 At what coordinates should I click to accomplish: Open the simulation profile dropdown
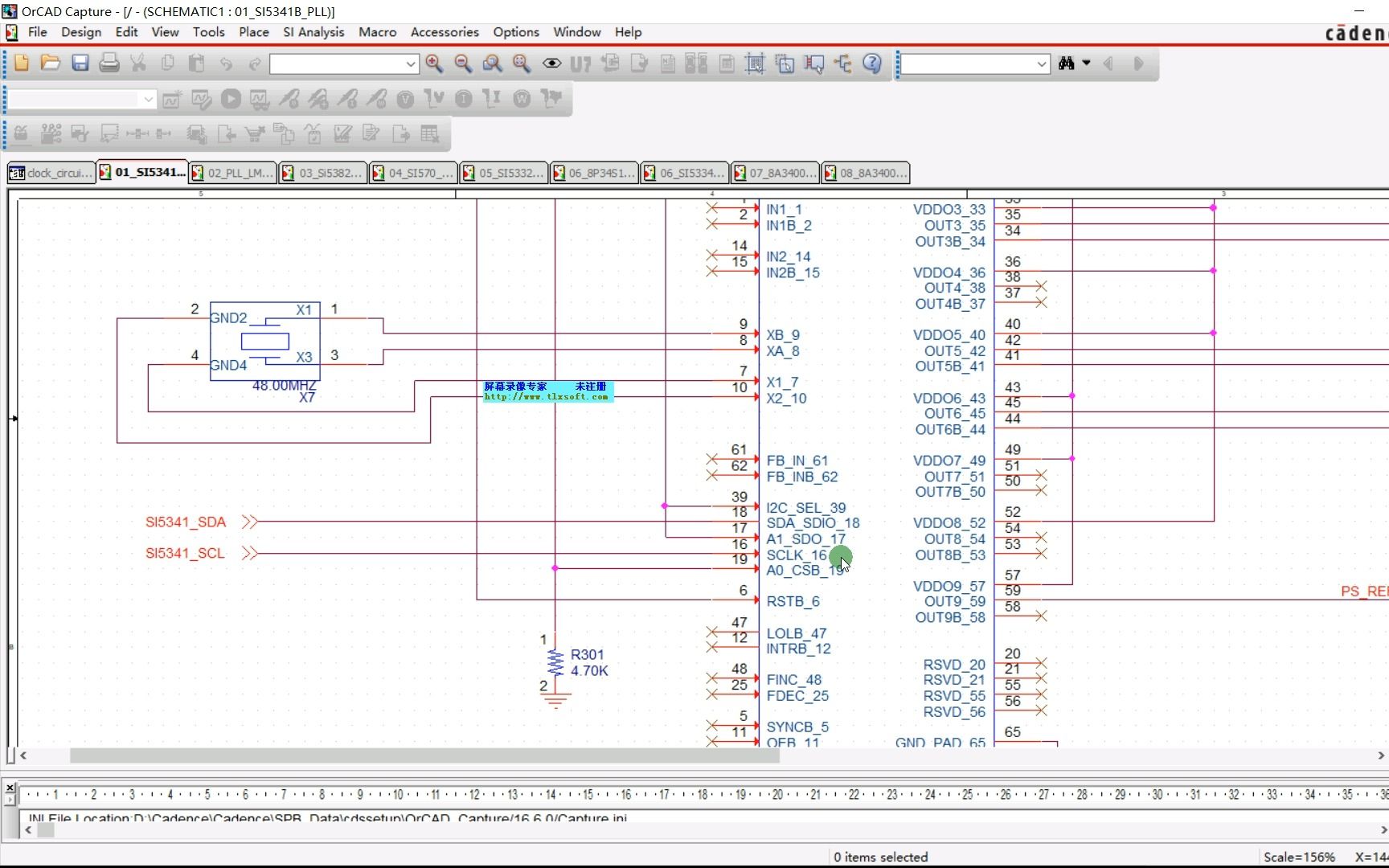coord(148,99)
